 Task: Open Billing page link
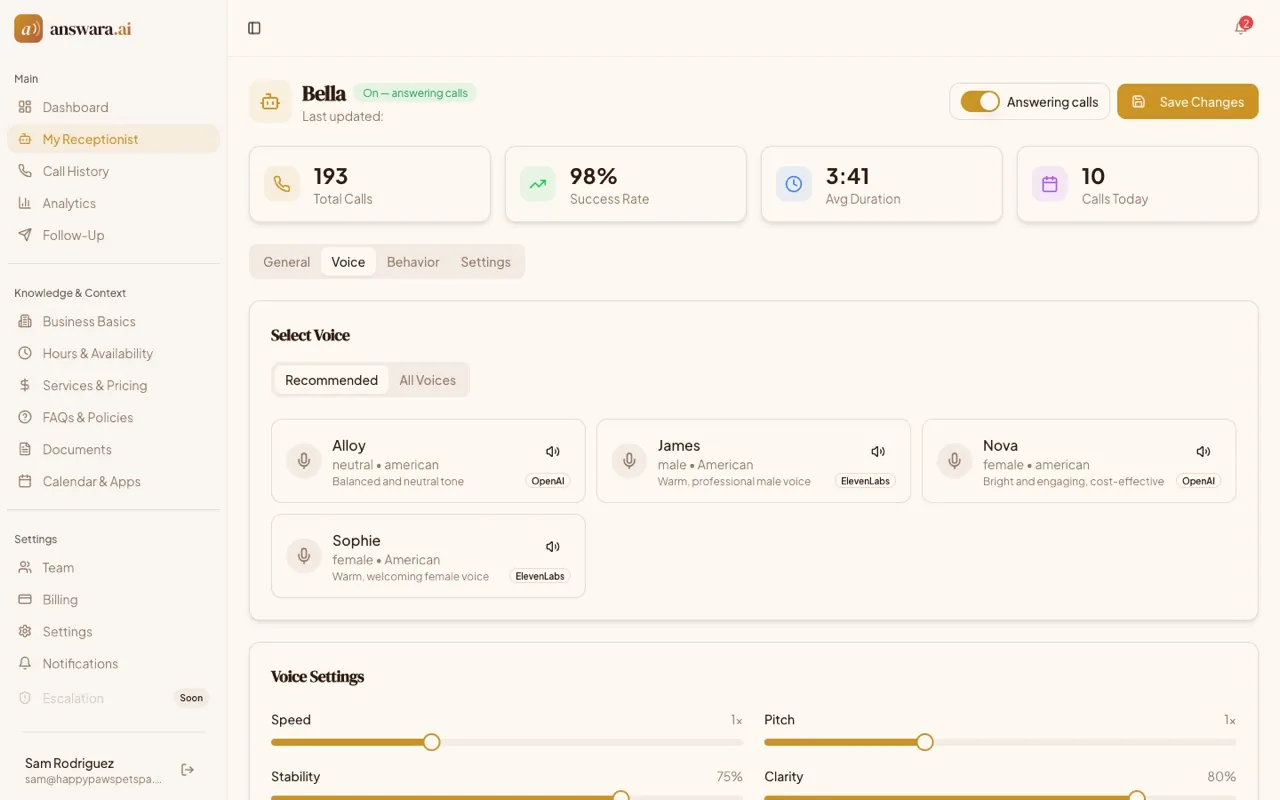click(x=113, y=599)
